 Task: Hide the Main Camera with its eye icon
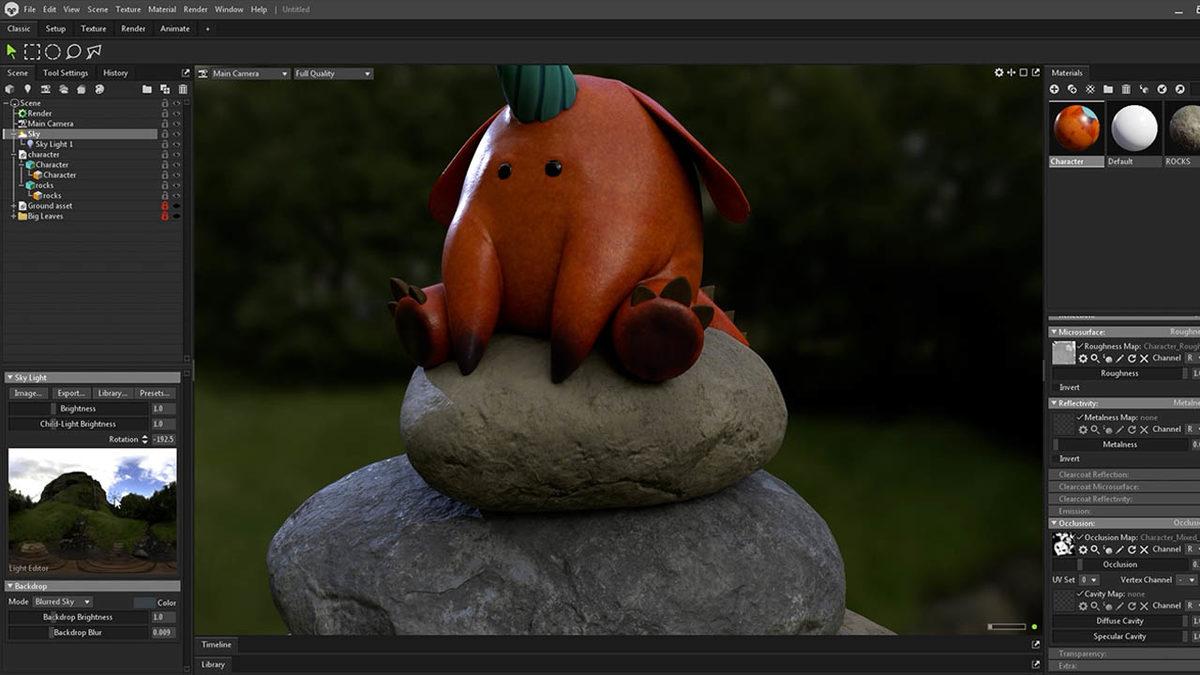(x=177, y=124)
